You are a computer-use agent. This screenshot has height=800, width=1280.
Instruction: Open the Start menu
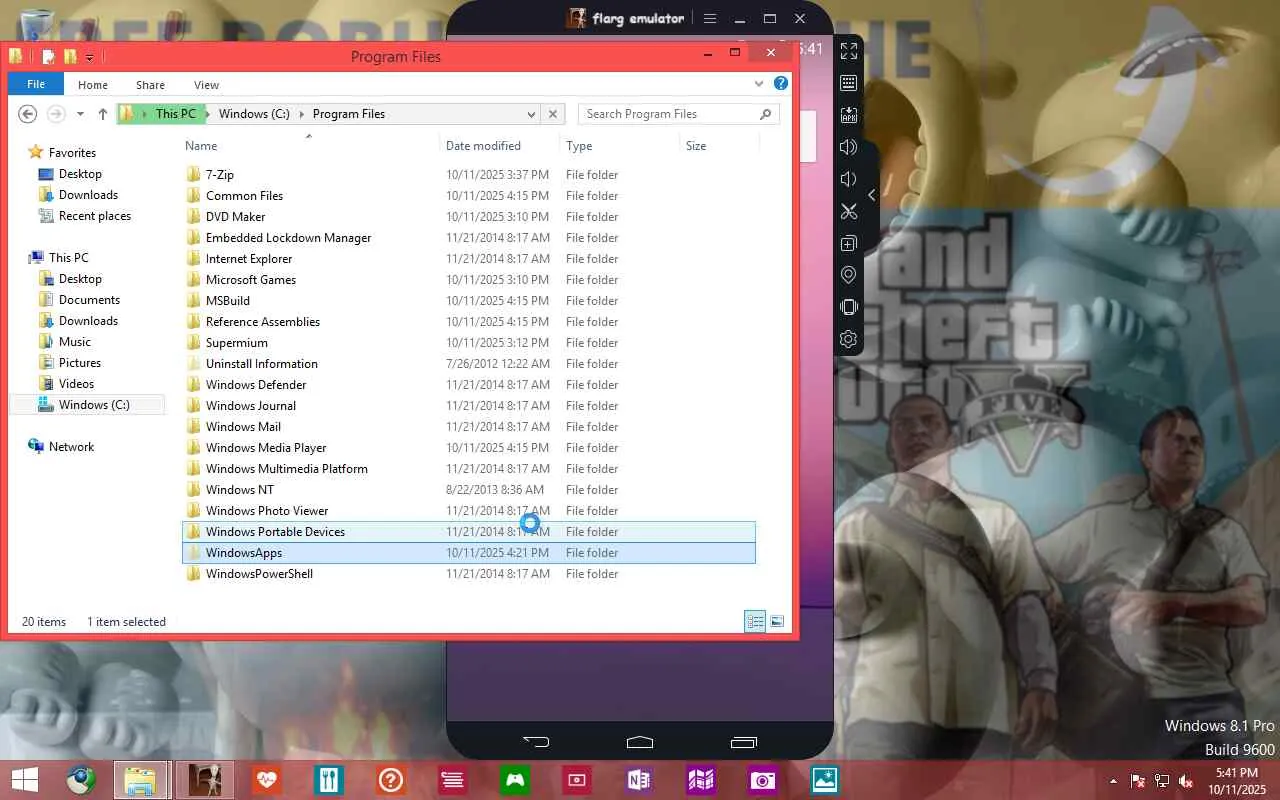(25, 780)
